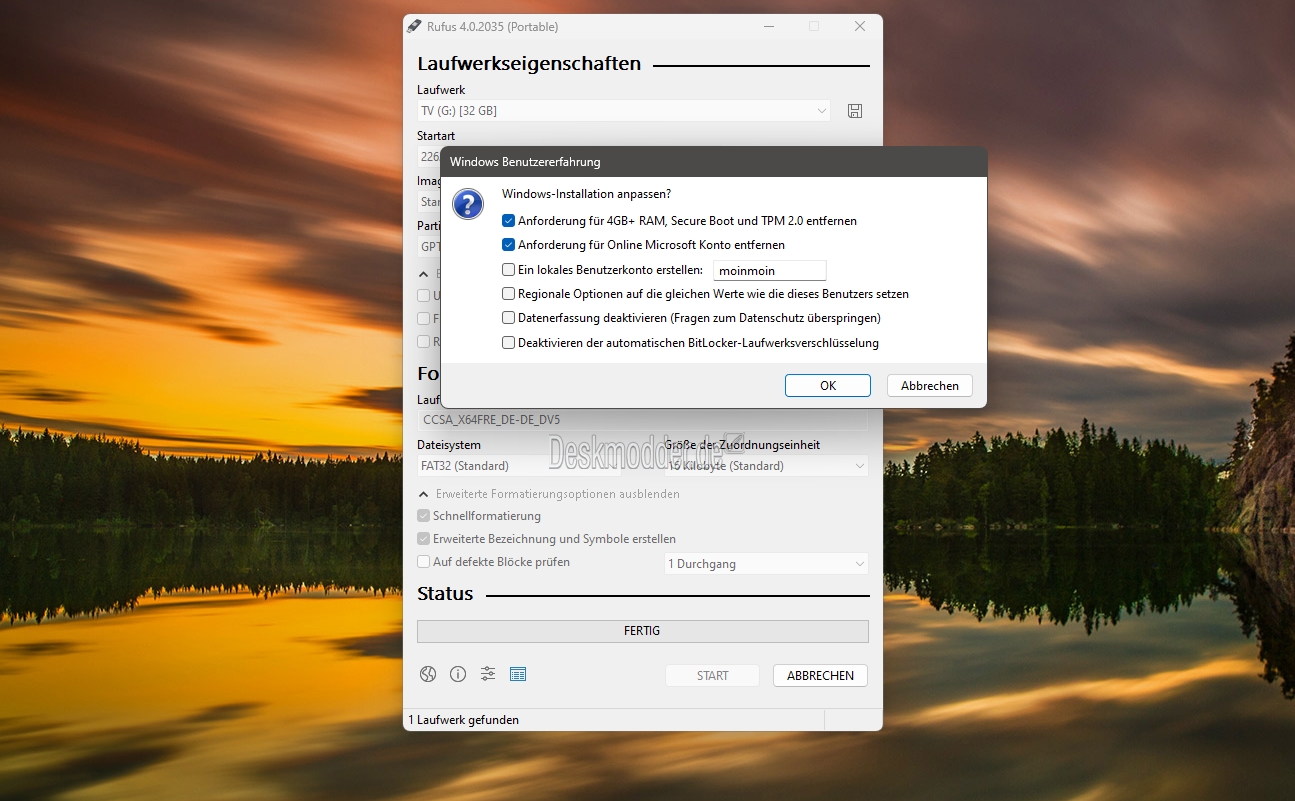The width and height of the screenshot is (1295, 801).
Task: Click the FERTIG progress bar
Action: coord(643,631)
